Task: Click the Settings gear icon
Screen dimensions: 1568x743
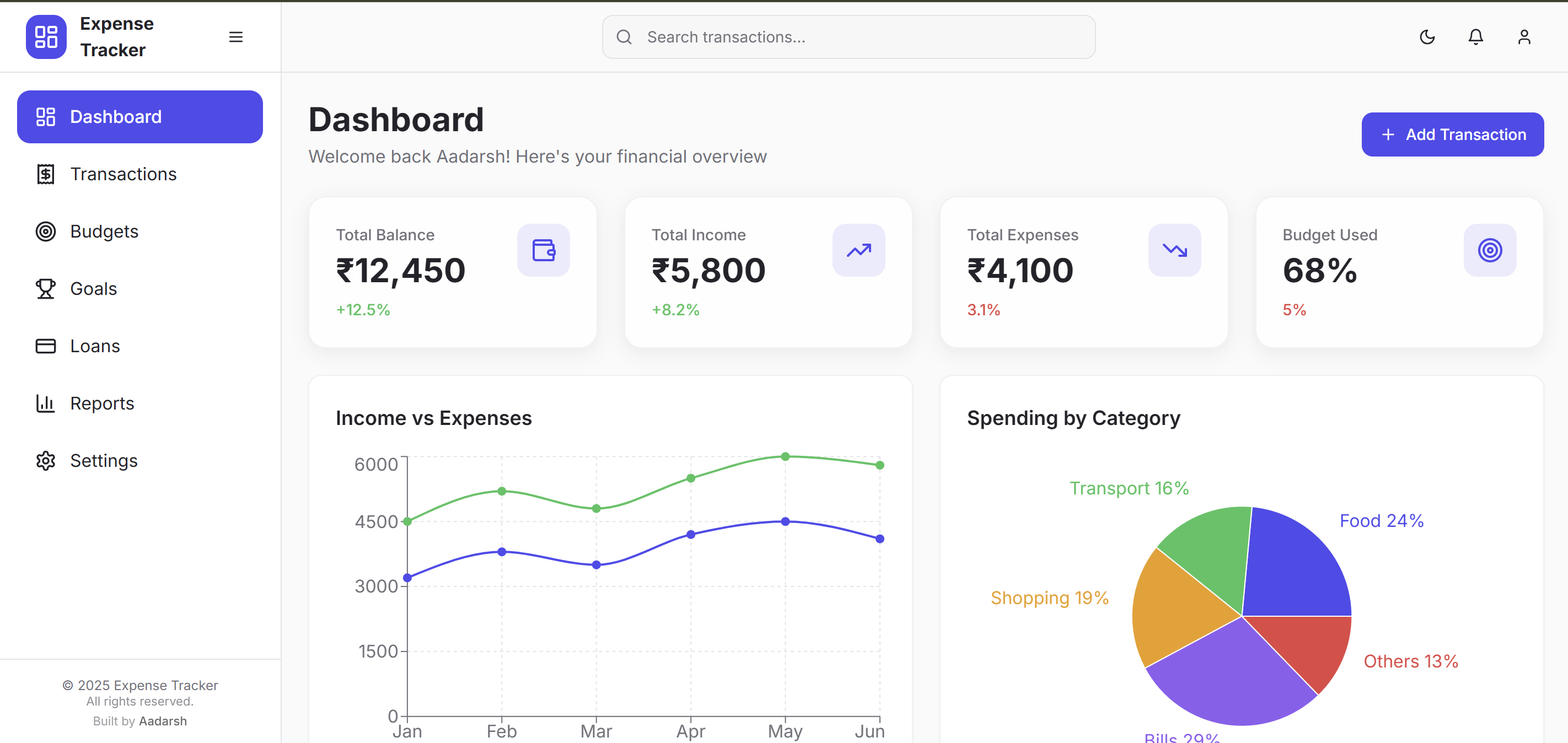Action: click(x=46, y=461)
